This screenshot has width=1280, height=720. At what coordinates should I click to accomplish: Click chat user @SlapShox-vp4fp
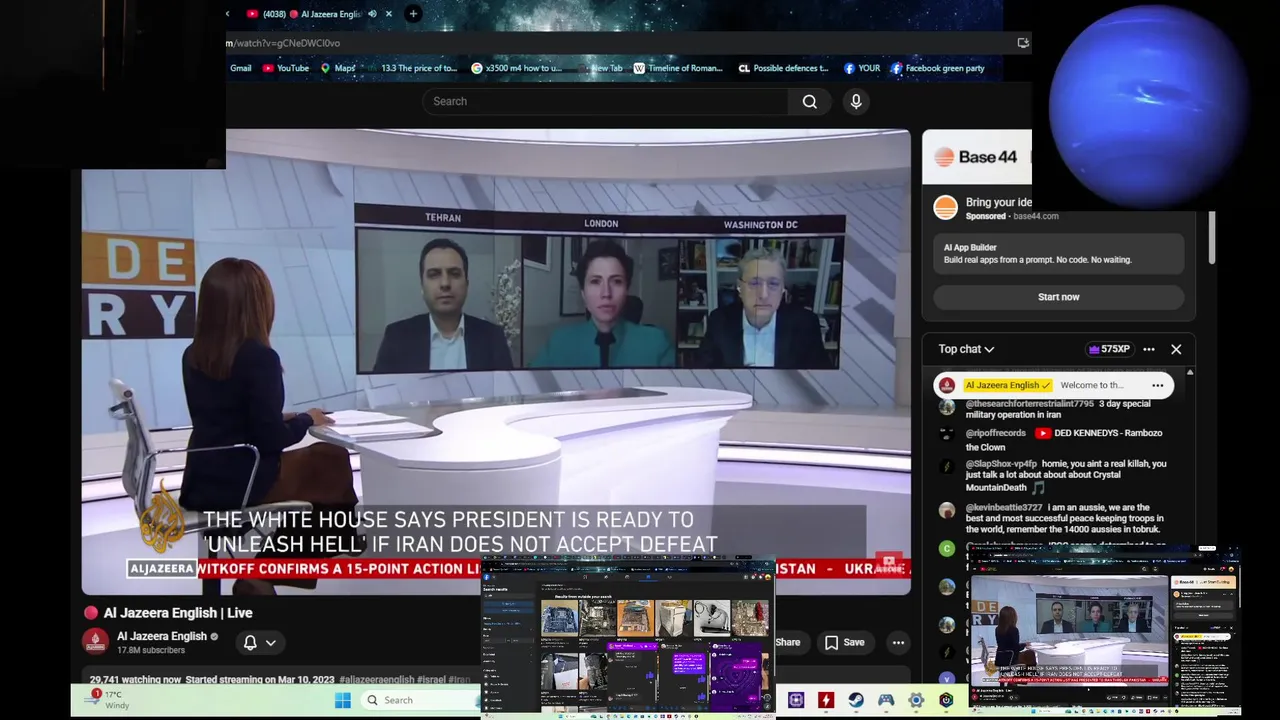1001,464
